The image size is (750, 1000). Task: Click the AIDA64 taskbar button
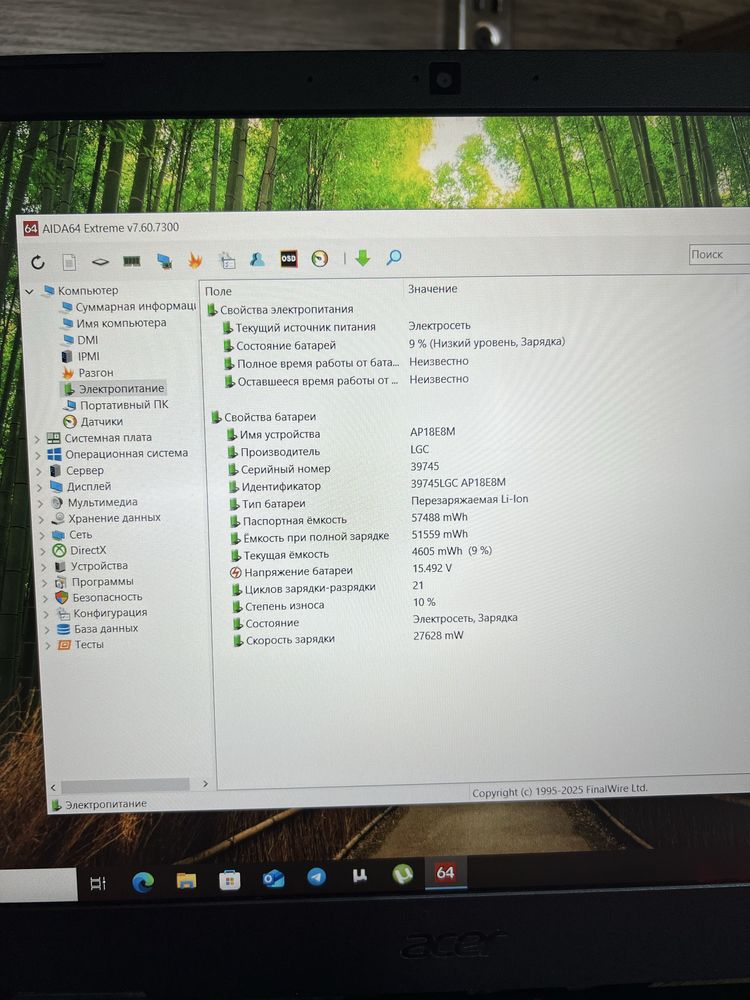(x=445, y=872)
